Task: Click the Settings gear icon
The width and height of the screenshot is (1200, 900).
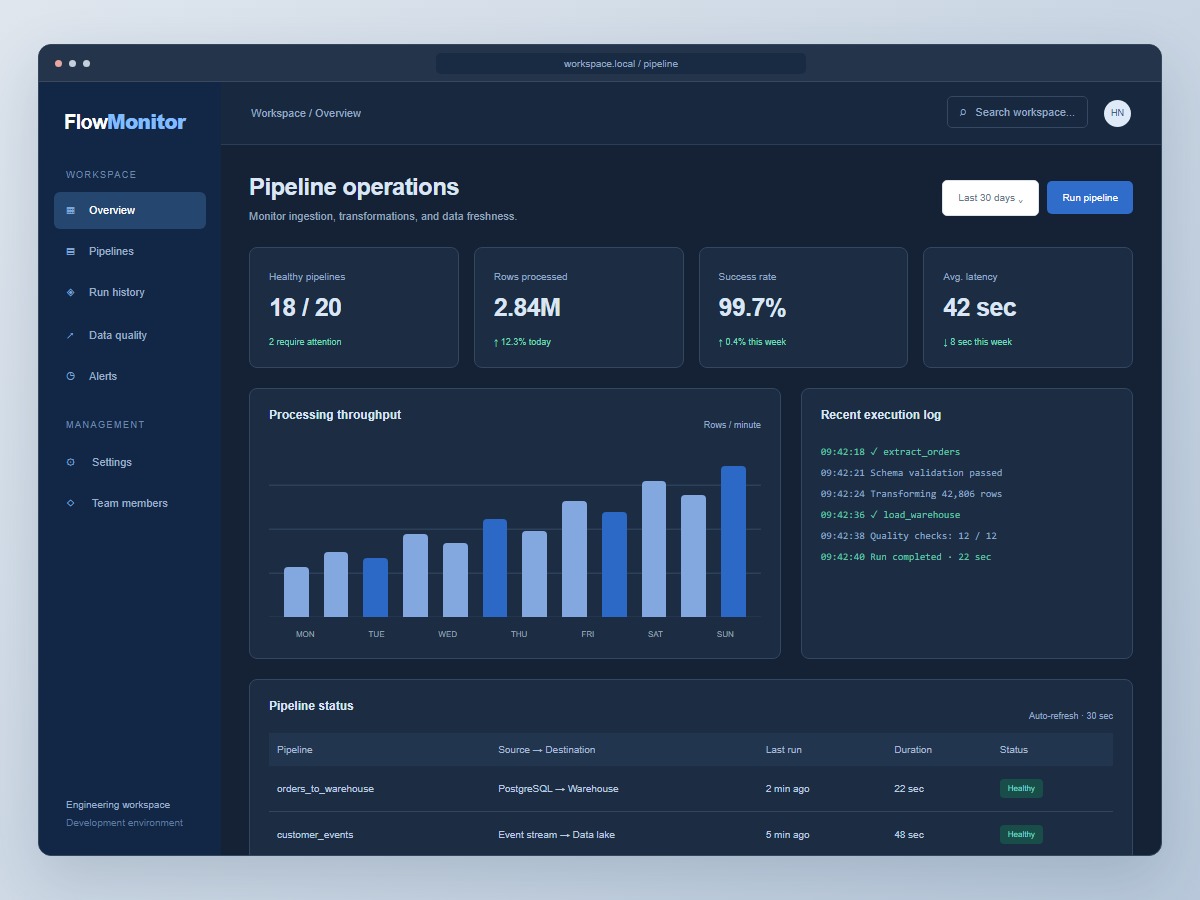Action: coord(70,463)
